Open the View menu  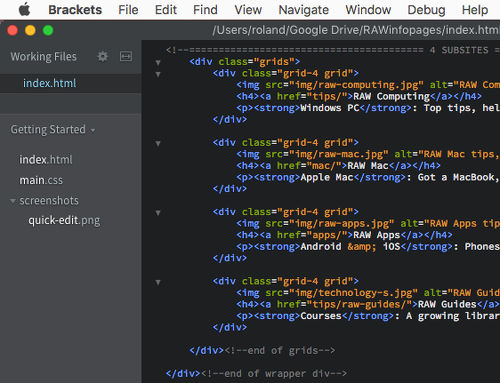(x=248, y=10)
